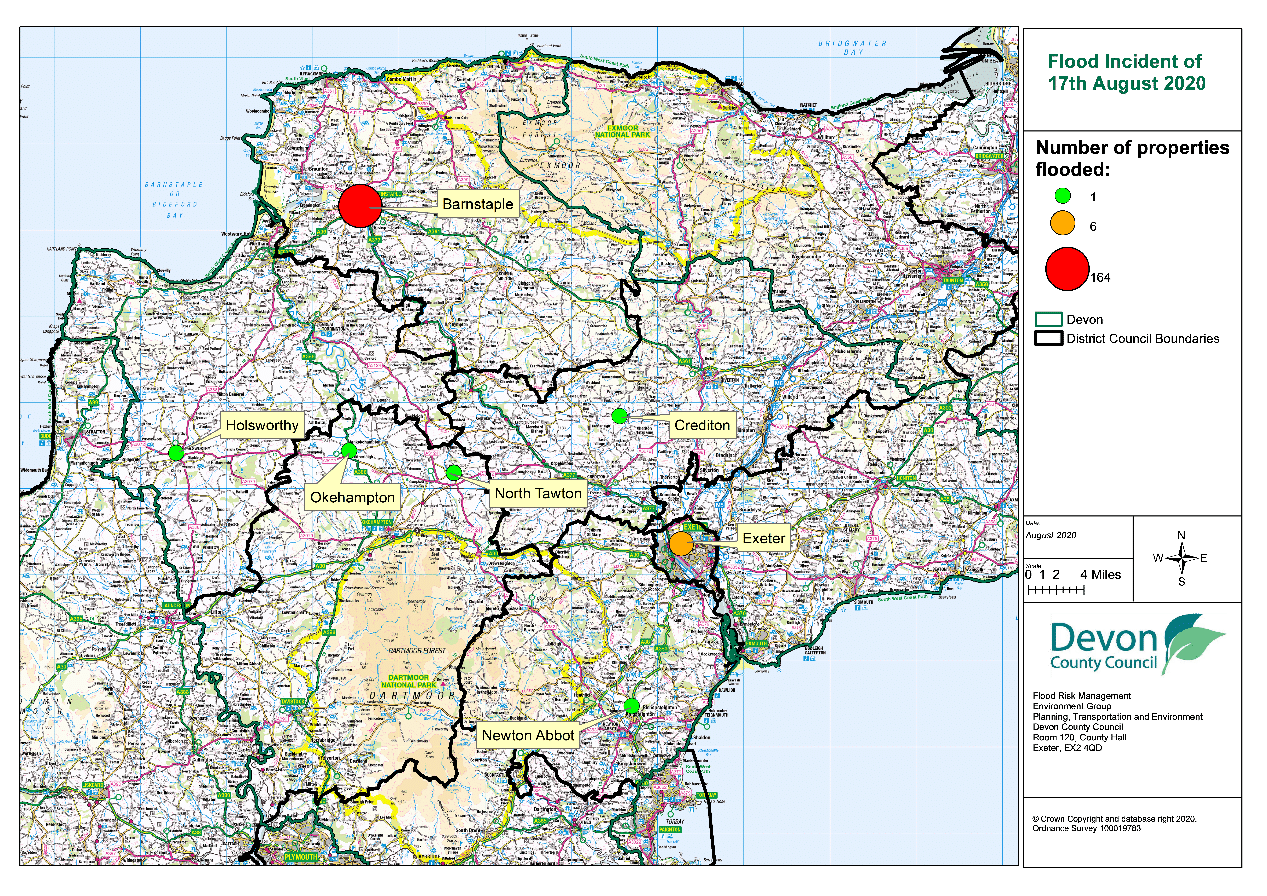
Task: Open the Flood Incident of 17th August title box
Action: pos(1127,70)
